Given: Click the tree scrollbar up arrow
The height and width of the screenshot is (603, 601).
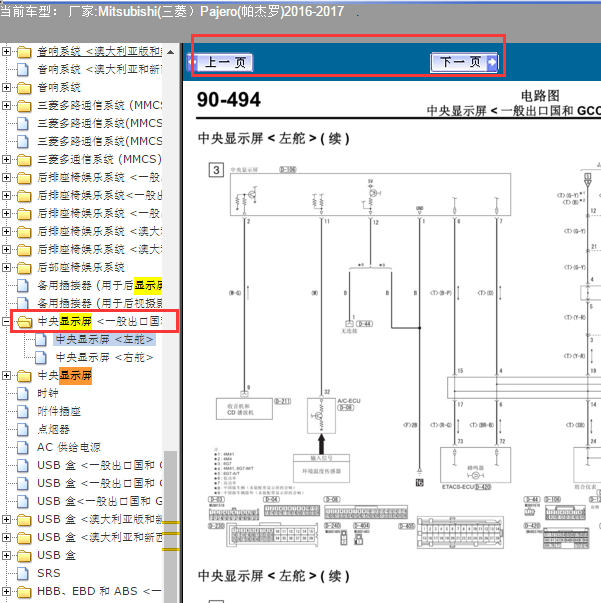Looking at the screenshot, I should tap(170, 52).
